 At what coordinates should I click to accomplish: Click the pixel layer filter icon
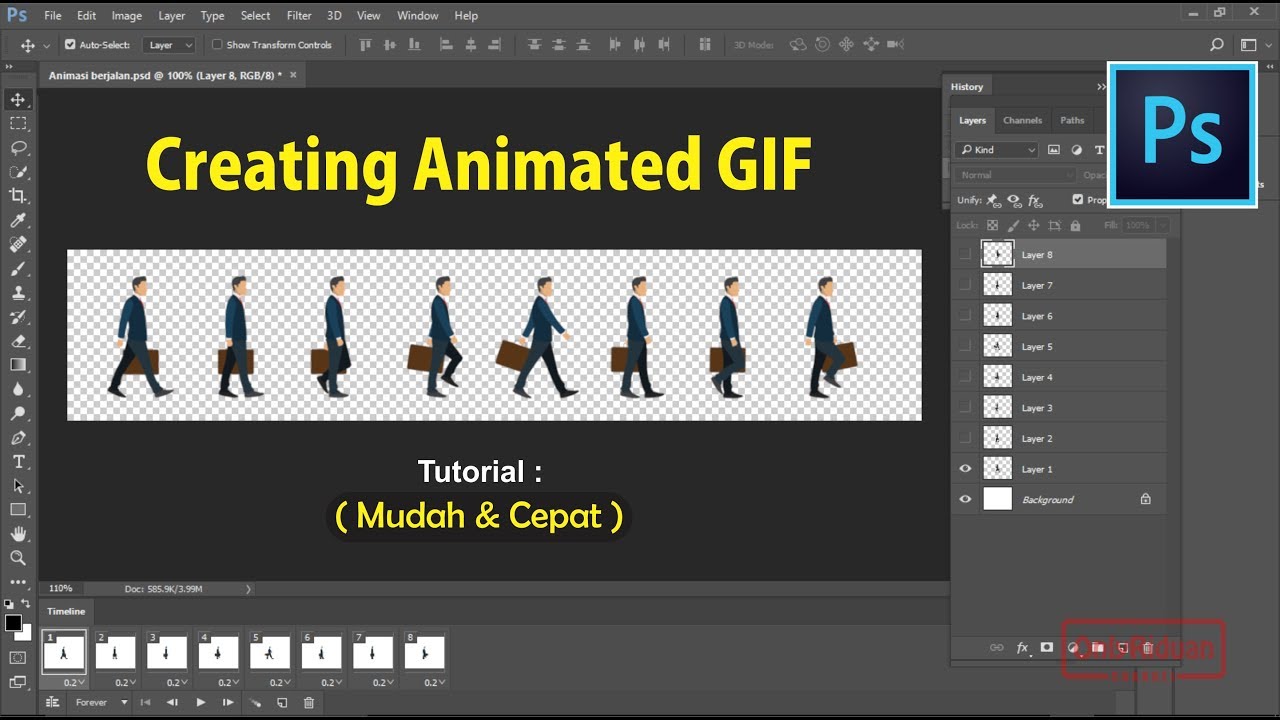tap(1054, 150)
